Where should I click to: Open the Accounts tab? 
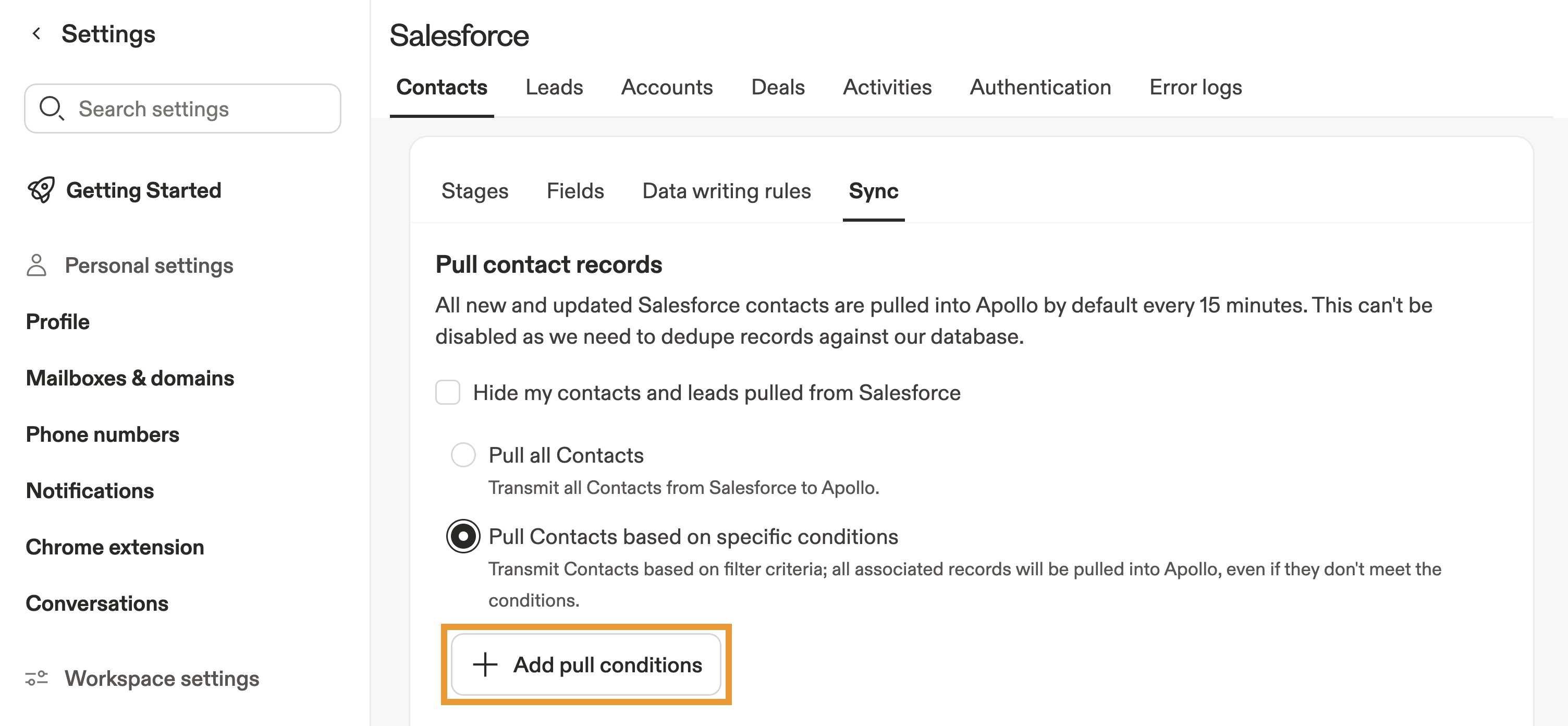pos(667,88)
